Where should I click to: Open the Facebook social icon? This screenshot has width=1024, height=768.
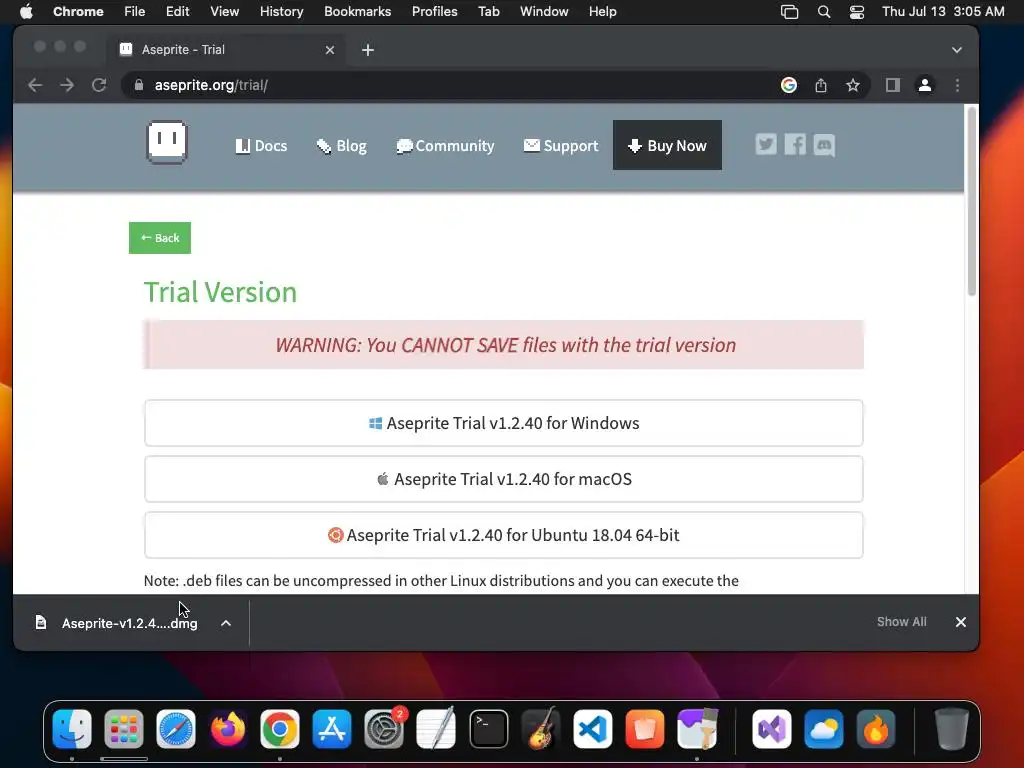[795, 144]
